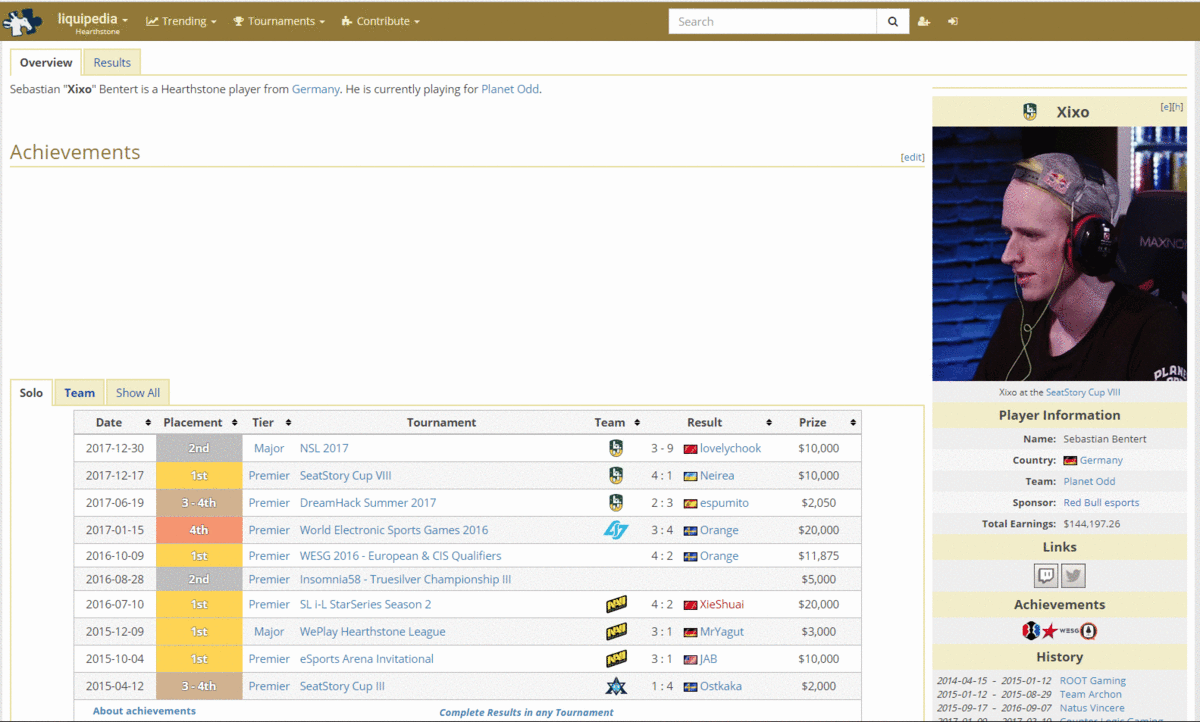
Task: Open the SeatStory Cup VIII tournament row link
Action: (x=346, y=476)
